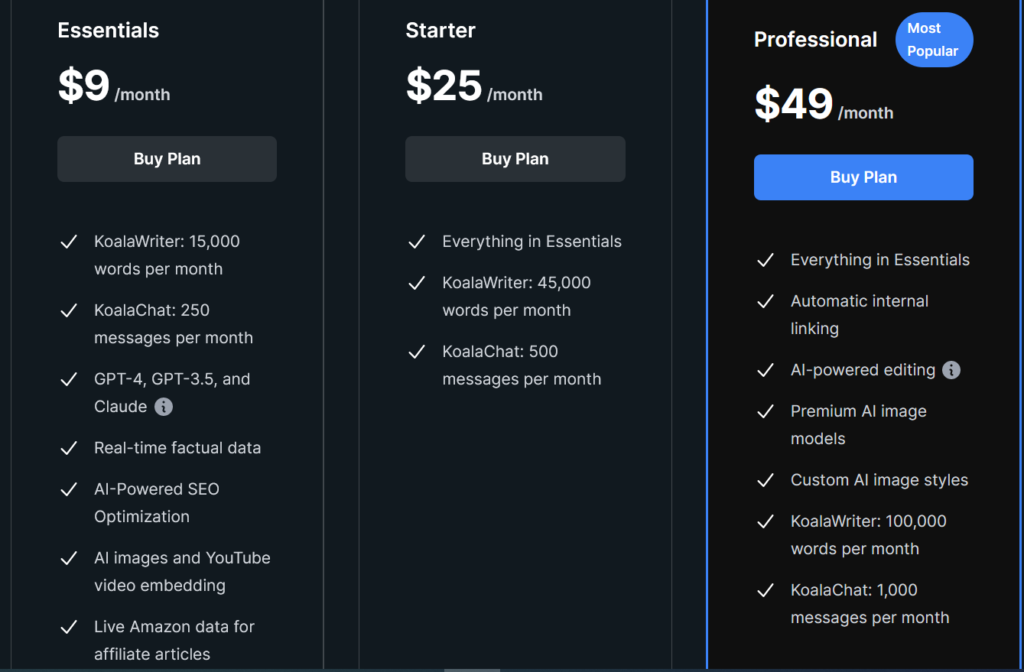Click checkmark next to Automatic internal linking
Screen dimensions: 1024x672
click(765, 302)
